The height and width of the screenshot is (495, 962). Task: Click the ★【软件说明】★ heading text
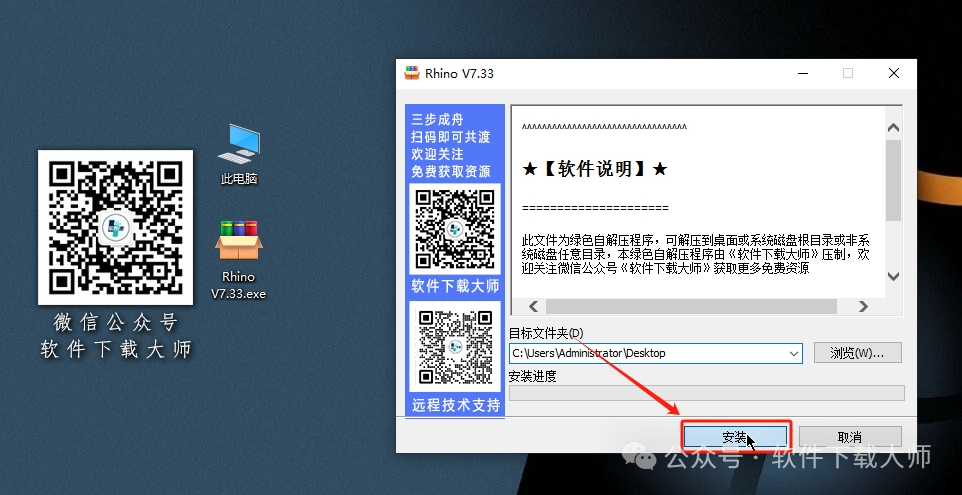click(595, 169)
